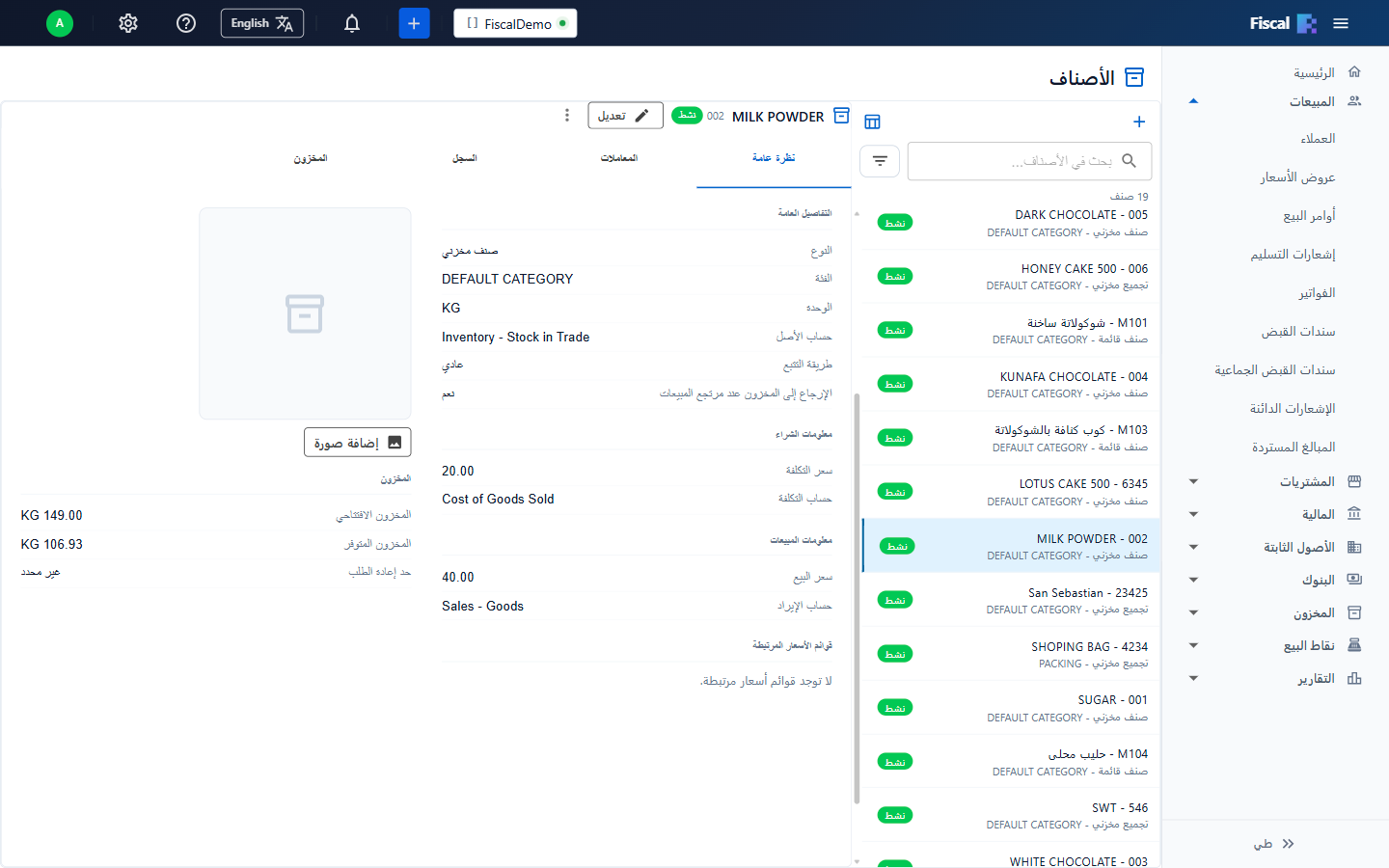This screenshot has height=868, width=1389.
Task: Open العملاء in the sales menu
Action: tap(1318, 139)
